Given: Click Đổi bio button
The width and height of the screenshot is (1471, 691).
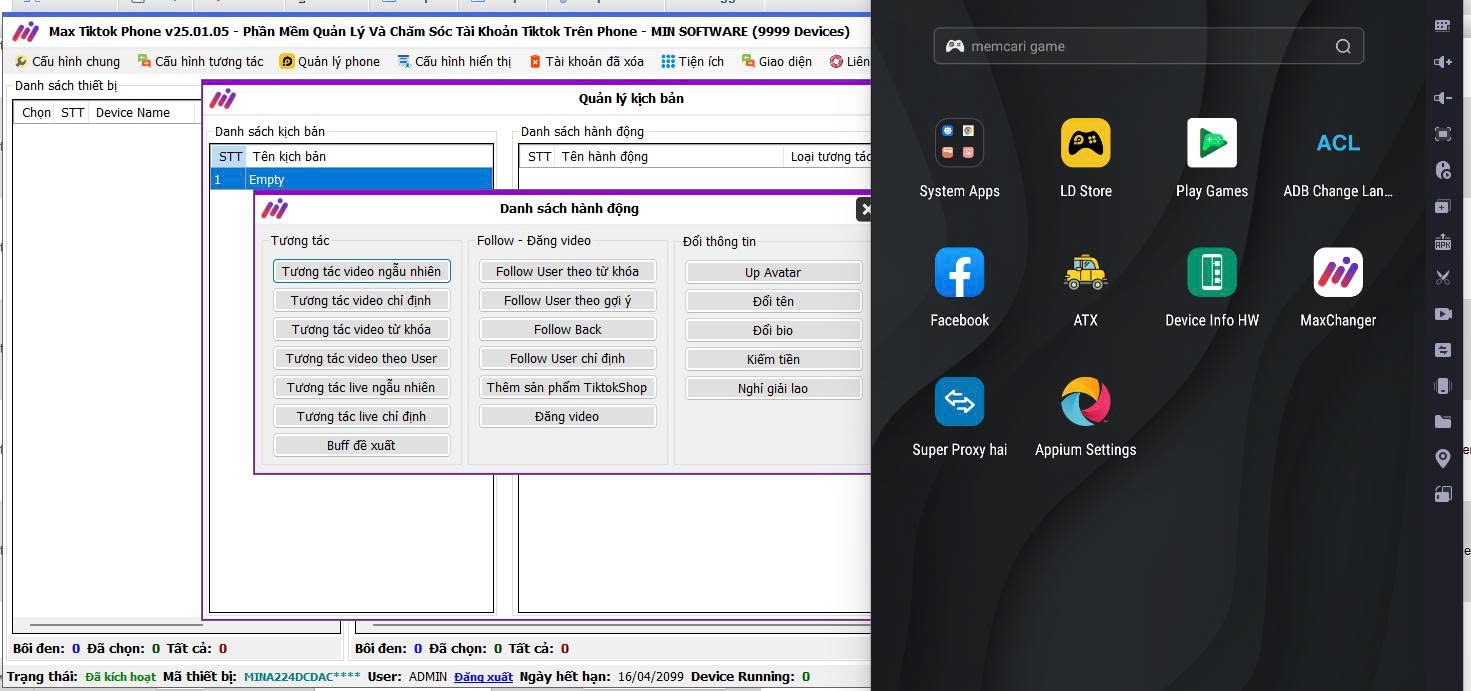Looking at the screenshot, I should click(x=773, y=330).
